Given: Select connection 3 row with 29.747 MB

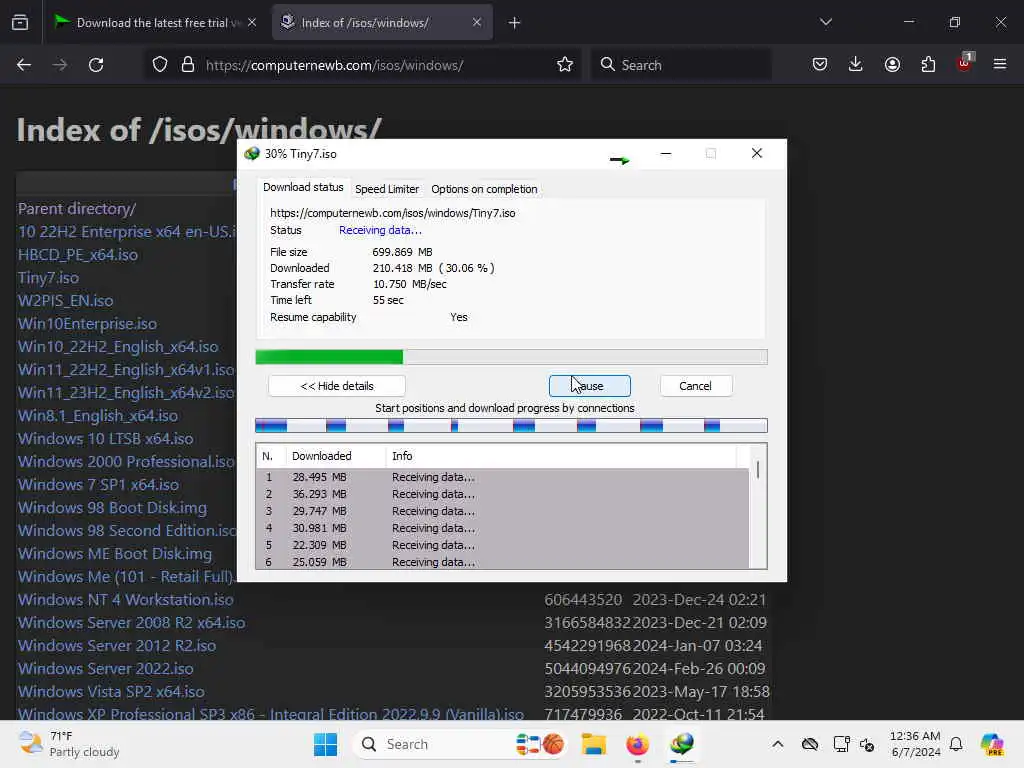Looking at the screenshot, I should [x=502, y=511].
